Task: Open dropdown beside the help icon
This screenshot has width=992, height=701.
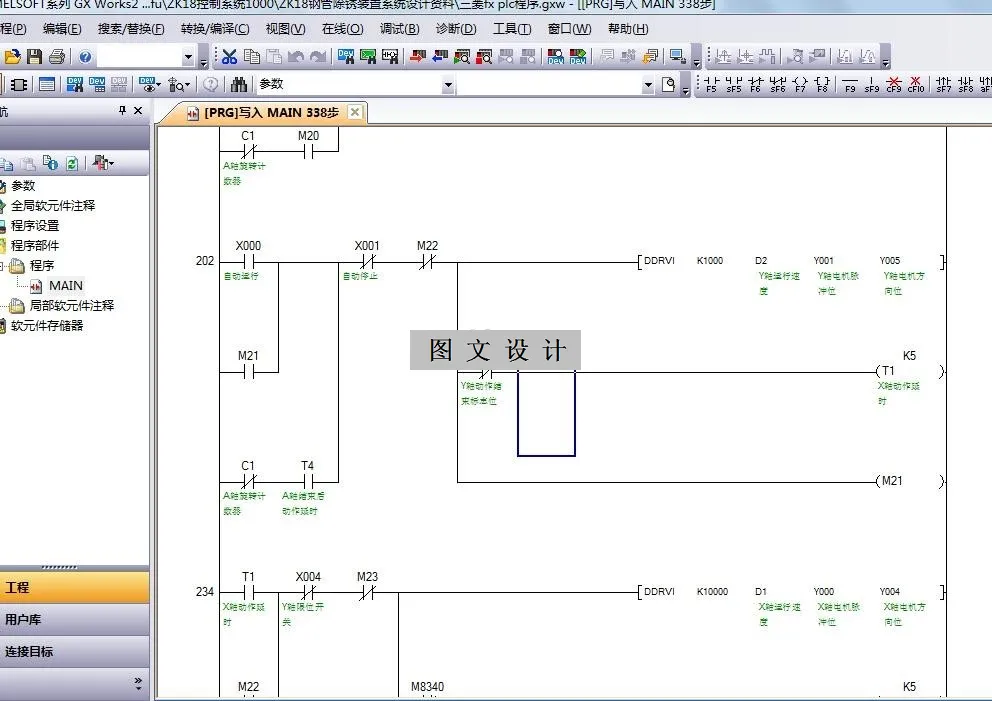Action: click(x=188, y=58)
